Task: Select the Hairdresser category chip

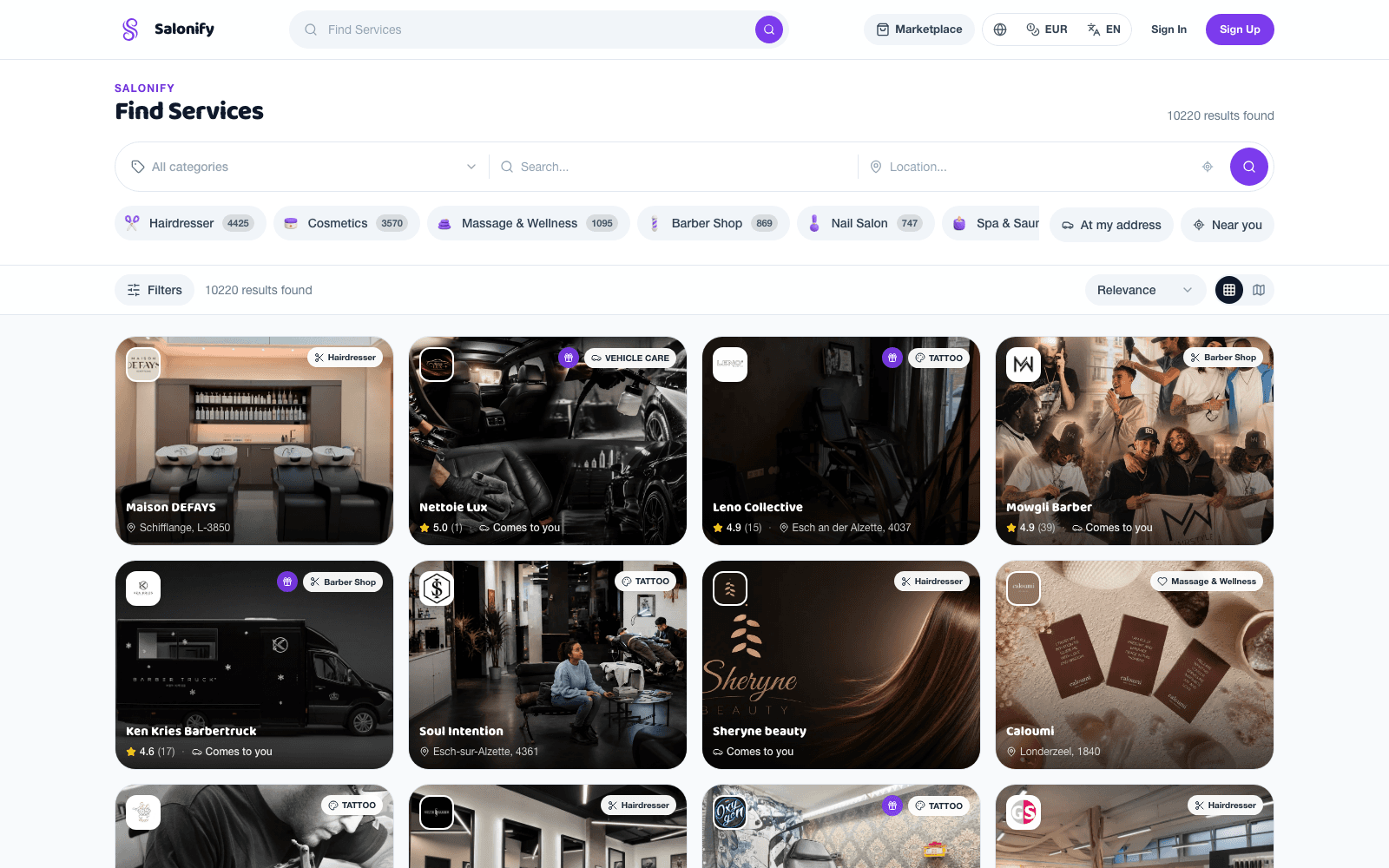Action: click(191, 223)
